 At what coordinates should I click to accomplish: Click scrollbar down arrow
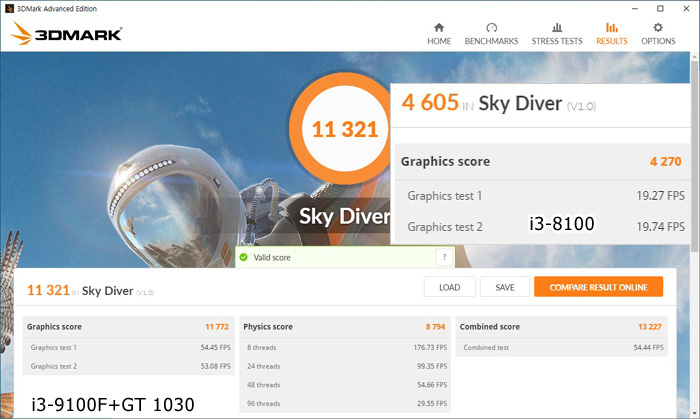695,413
